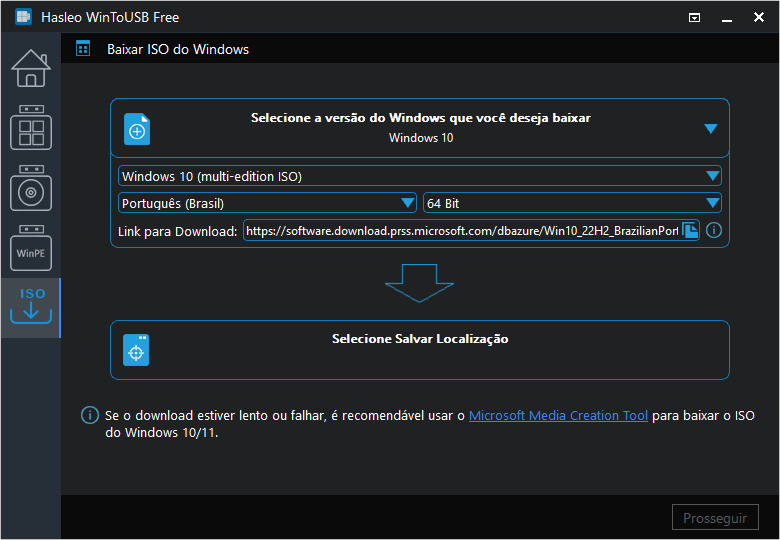Open Windows To Go USB sidebar icon

tap(31, 127)
